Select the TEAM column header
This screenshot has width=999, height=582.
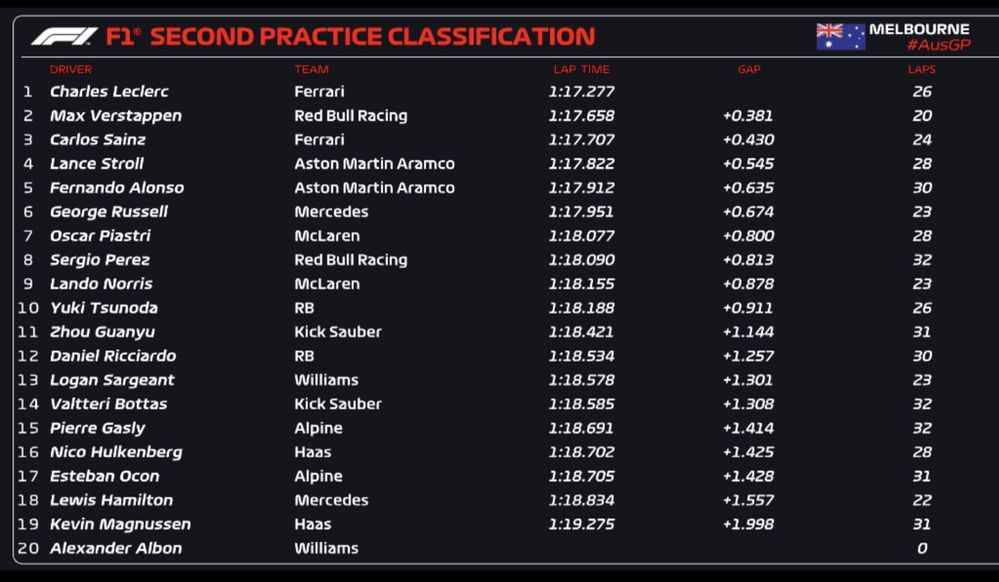[x=311, y=70]
